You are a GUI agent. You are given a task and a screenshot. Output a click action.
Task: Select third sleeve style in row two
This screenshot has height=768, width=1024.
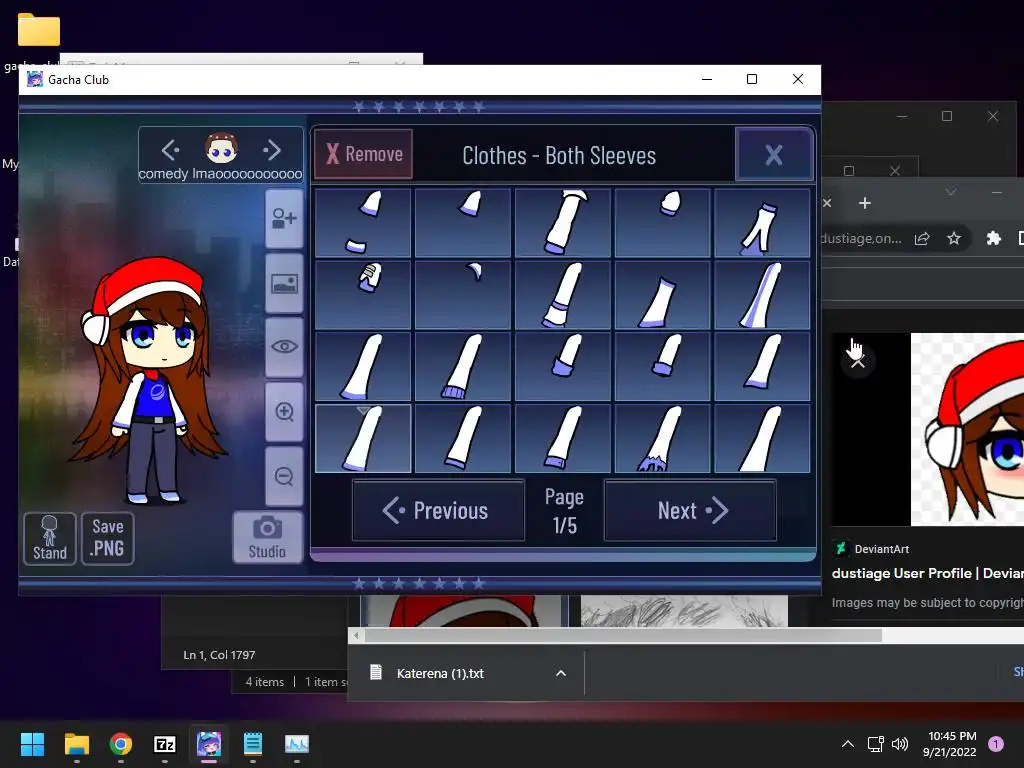point(563,295)
